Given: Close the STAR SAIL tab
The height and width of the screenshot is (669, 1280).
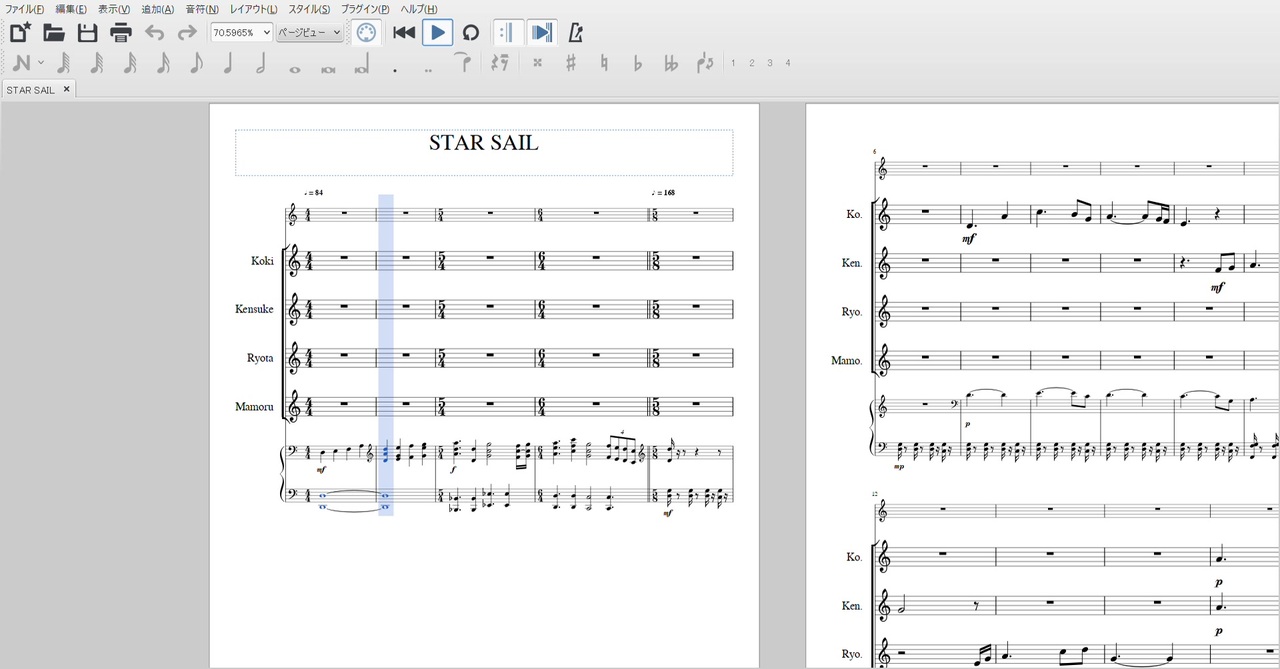Looking at the screenshot, I should (x=67, y=89).
